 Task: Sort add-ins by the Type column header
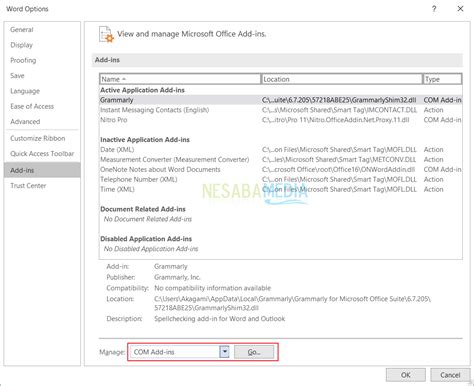click(x=442, y=79)
